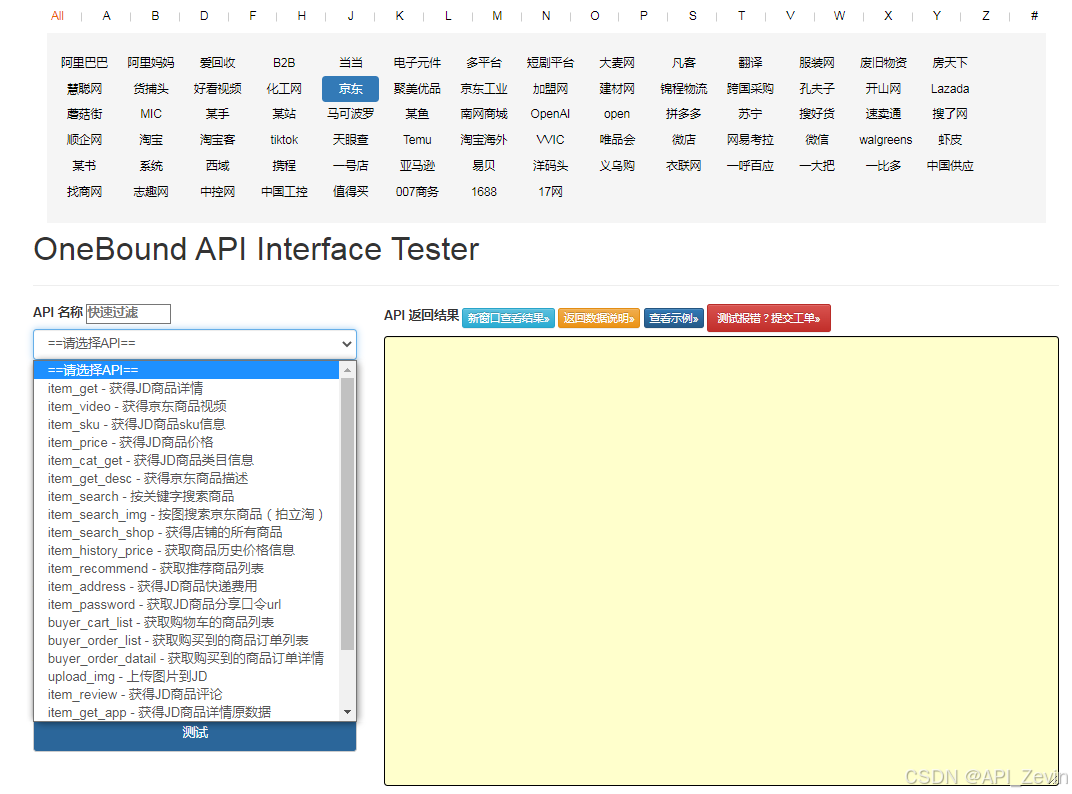Open the 京东工业 platform link
This screenshot has width=1072, height=794.
tap(483, 89)
